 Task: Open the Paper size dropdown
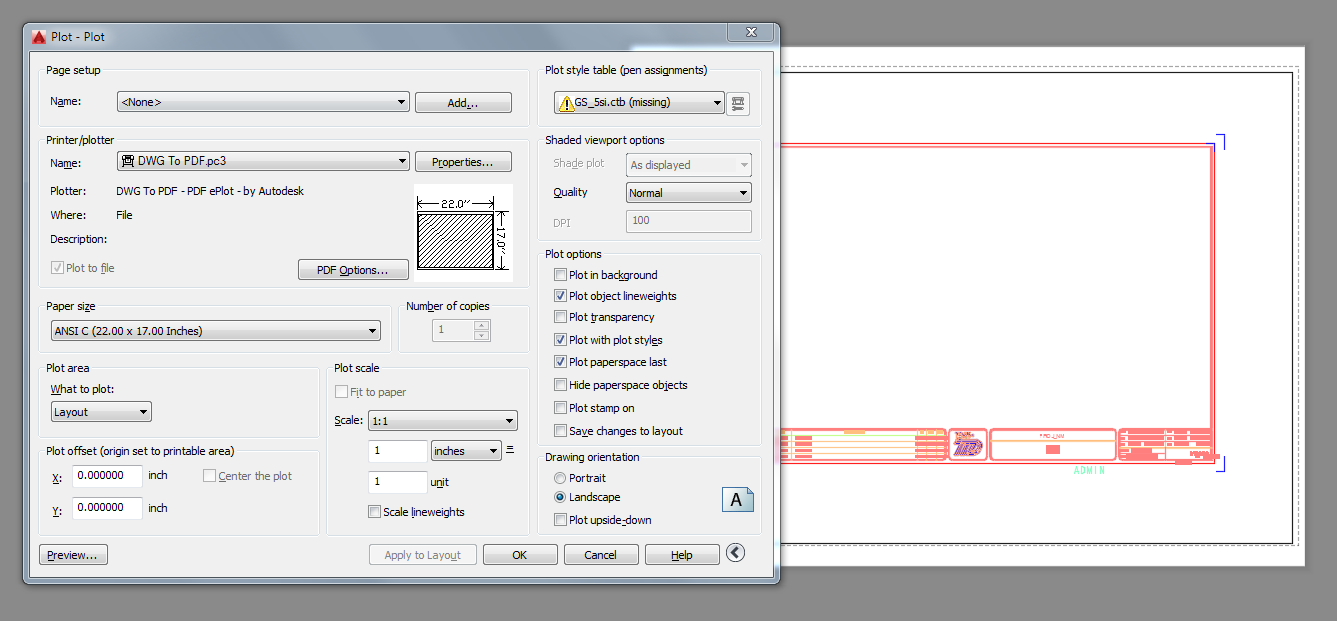point(216,331)
